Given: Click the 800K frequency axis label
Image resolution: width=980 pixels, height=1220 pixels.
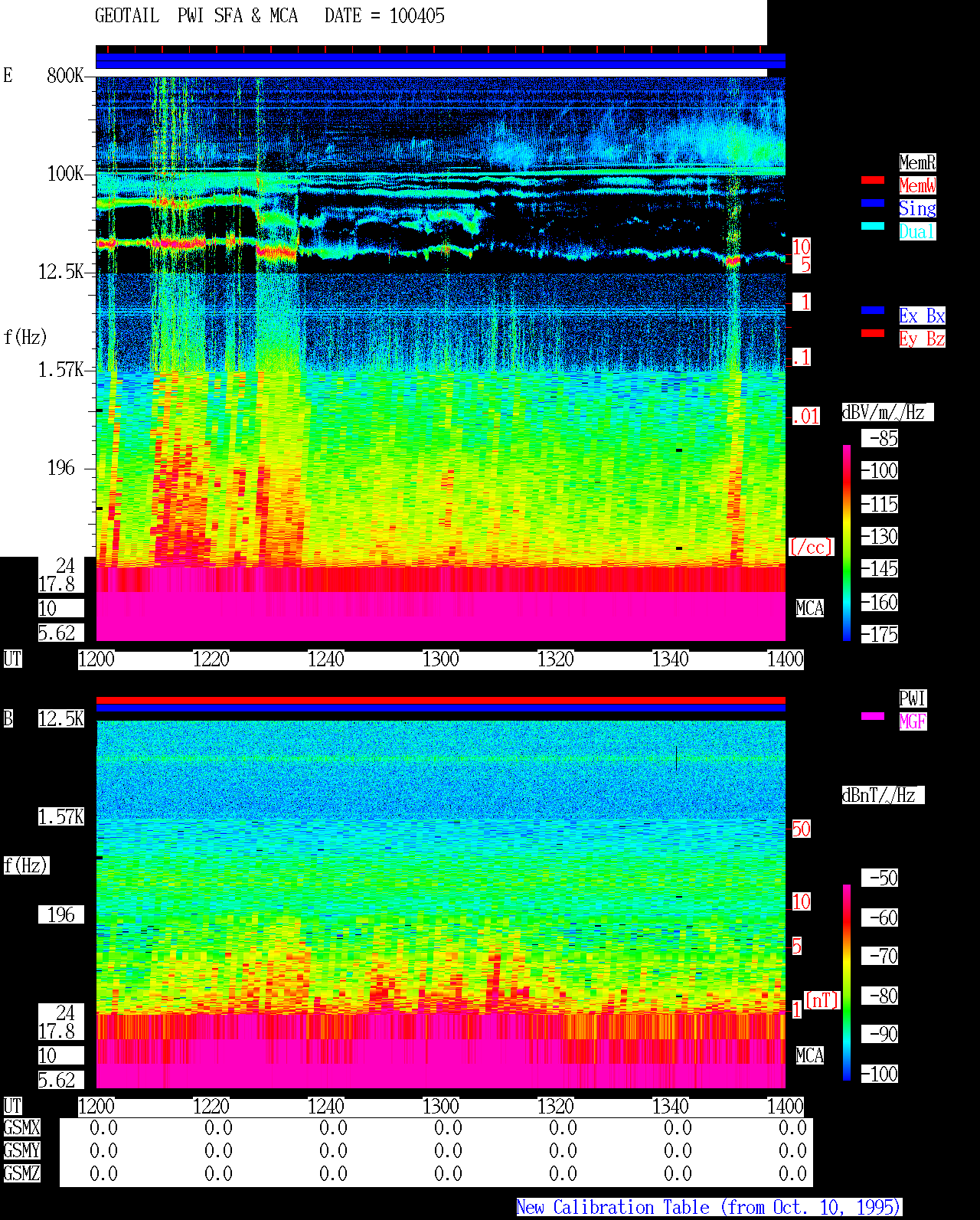Looking at the screenshot, I should point(65,75).
